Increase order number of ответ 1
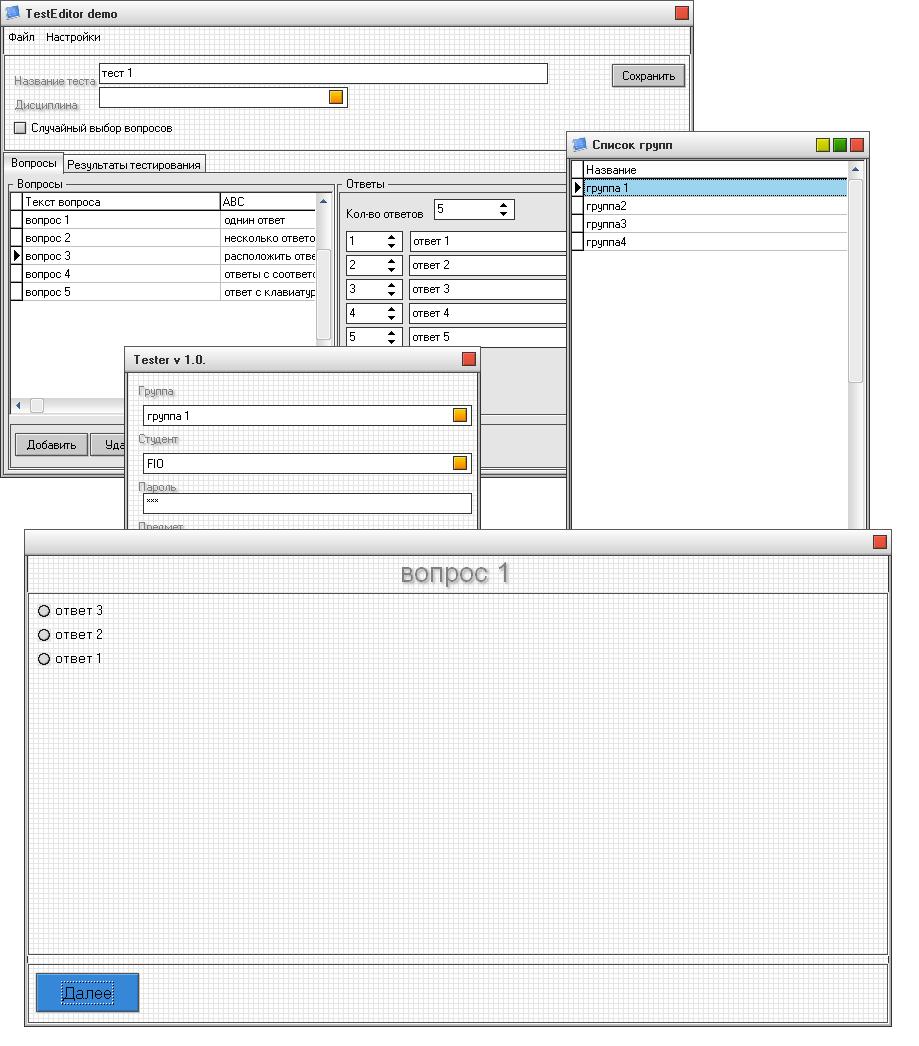Screen dimensions: 919x1046 click(x=391, y=237)
